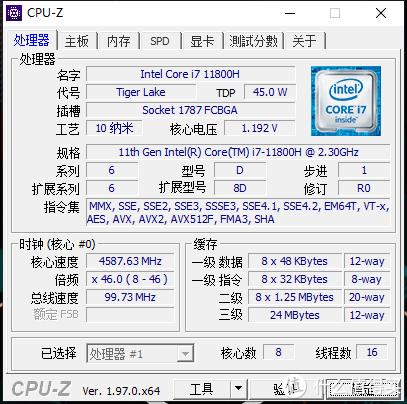Switch to the 内存 tab
The width and height of the screenshot is (407, 404).
[119, 41]
